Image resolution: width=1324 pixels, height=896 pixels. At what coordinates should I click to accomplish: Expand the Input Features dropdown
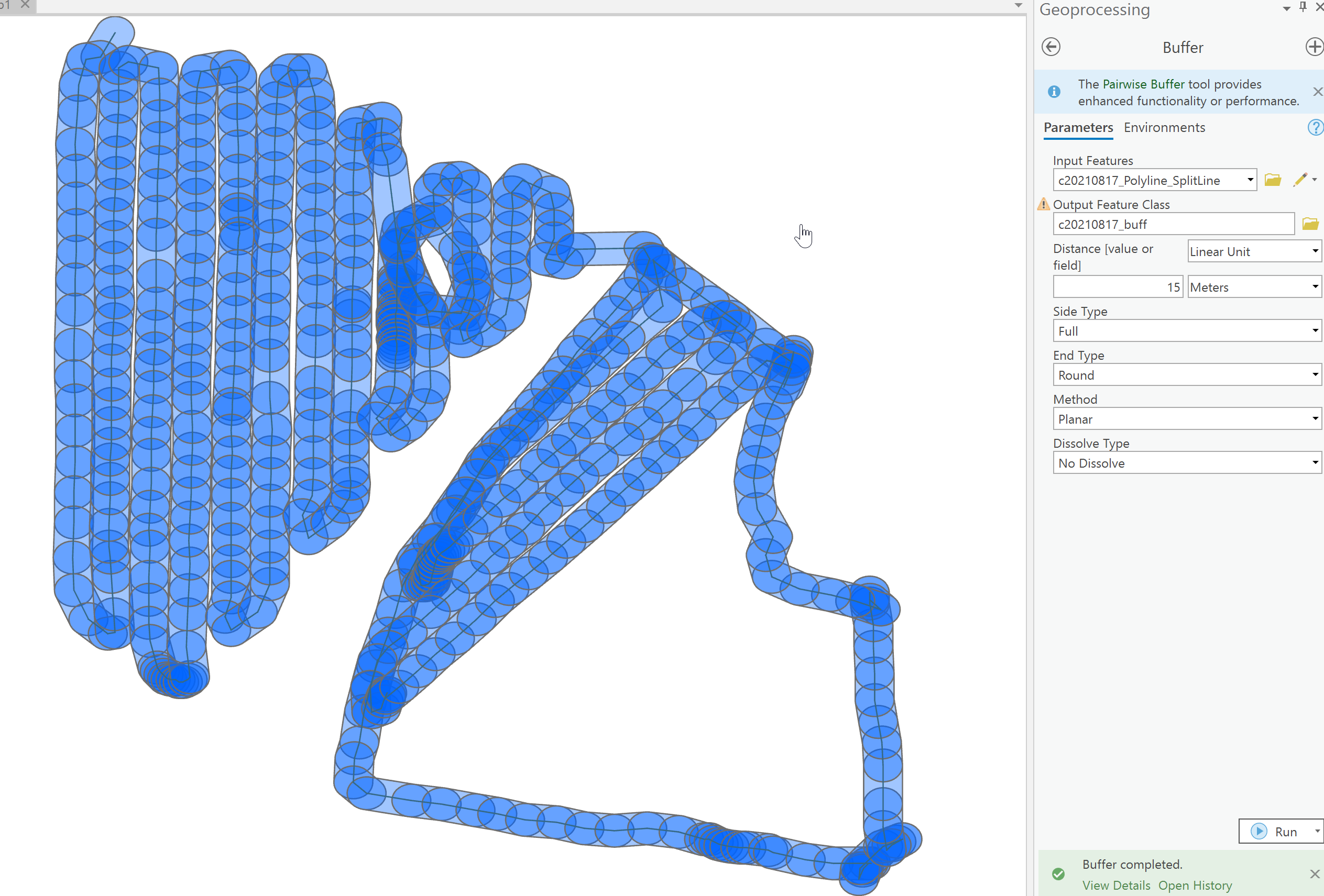tap(1250, 180)
